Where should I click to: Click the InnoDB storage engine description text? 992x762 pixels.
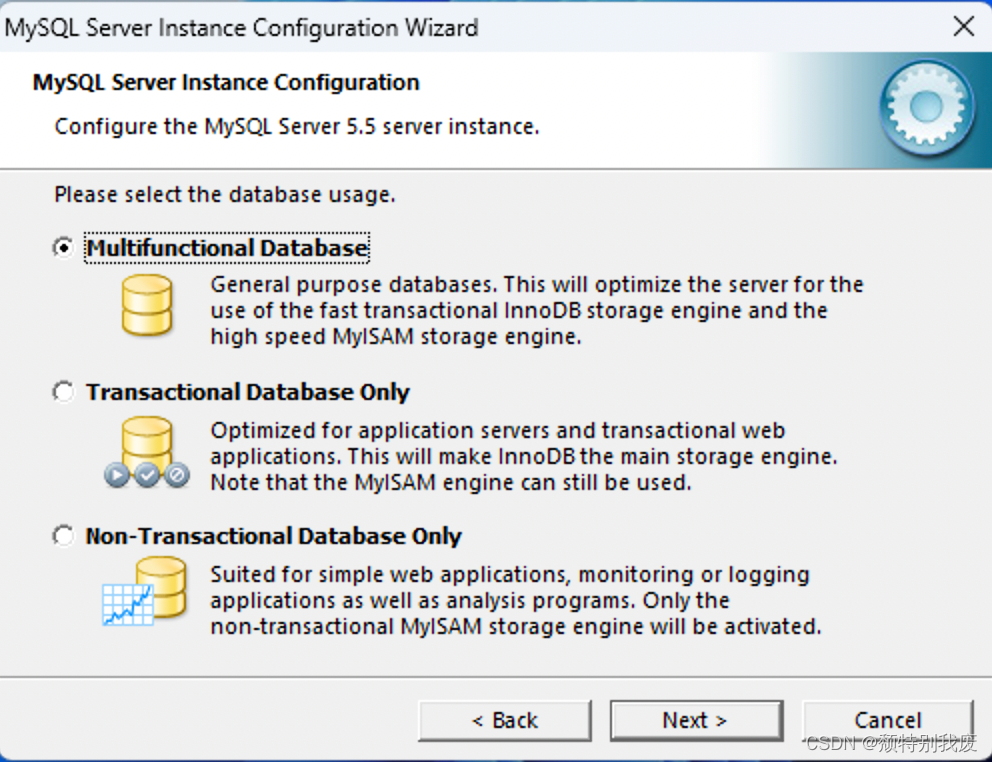[535, 309]
